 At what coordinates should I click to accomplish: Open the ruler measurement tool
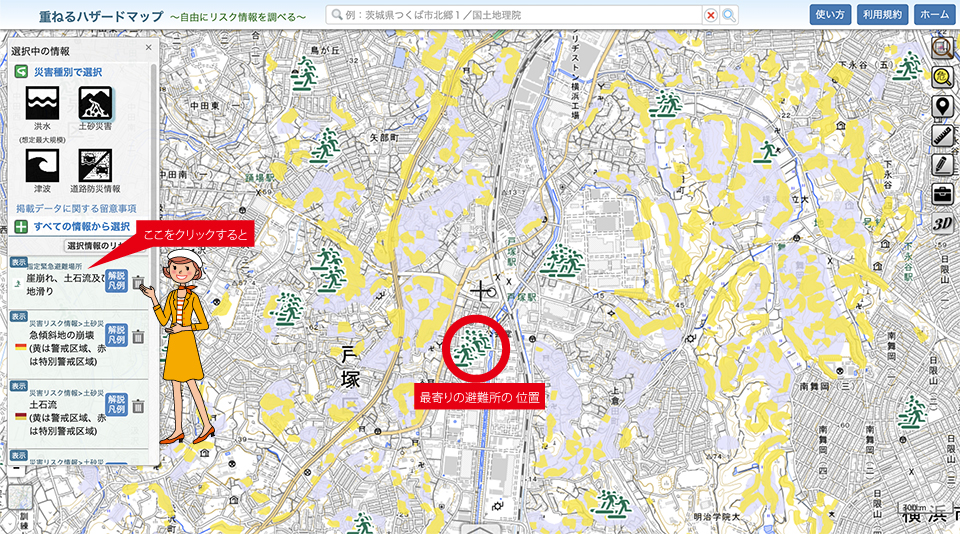pos(941,135)
